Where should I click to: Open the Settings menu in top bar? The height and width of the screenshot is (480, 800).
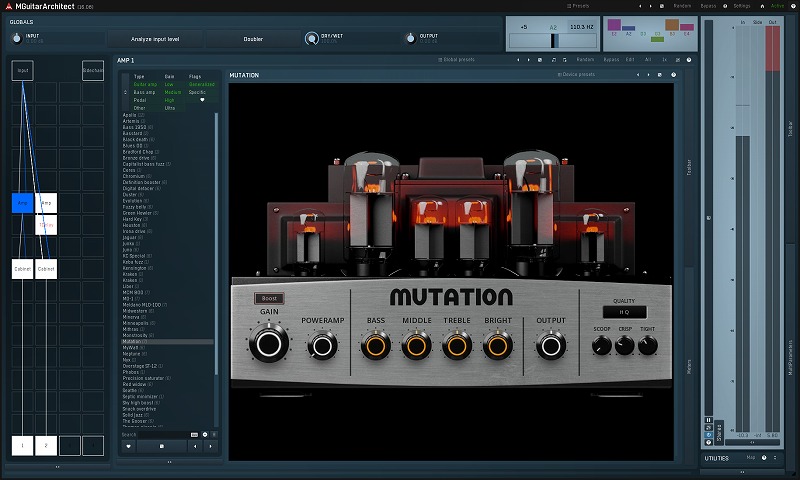741,5
